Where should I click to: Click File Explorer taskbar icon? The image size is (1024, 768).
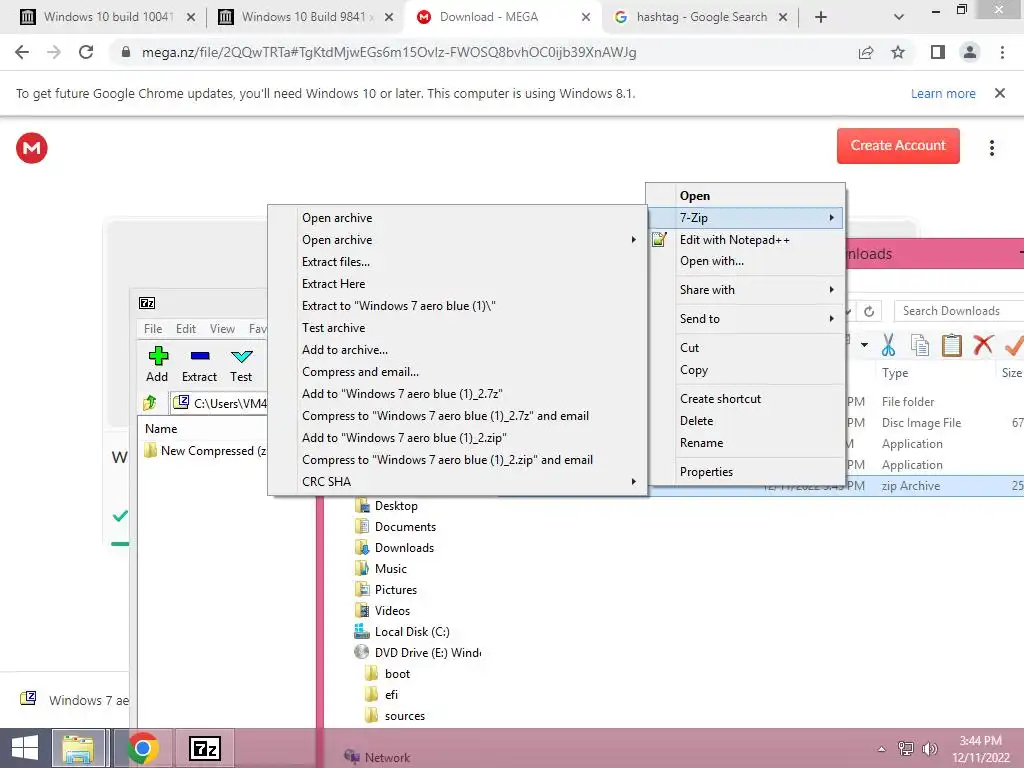[78, 748]
